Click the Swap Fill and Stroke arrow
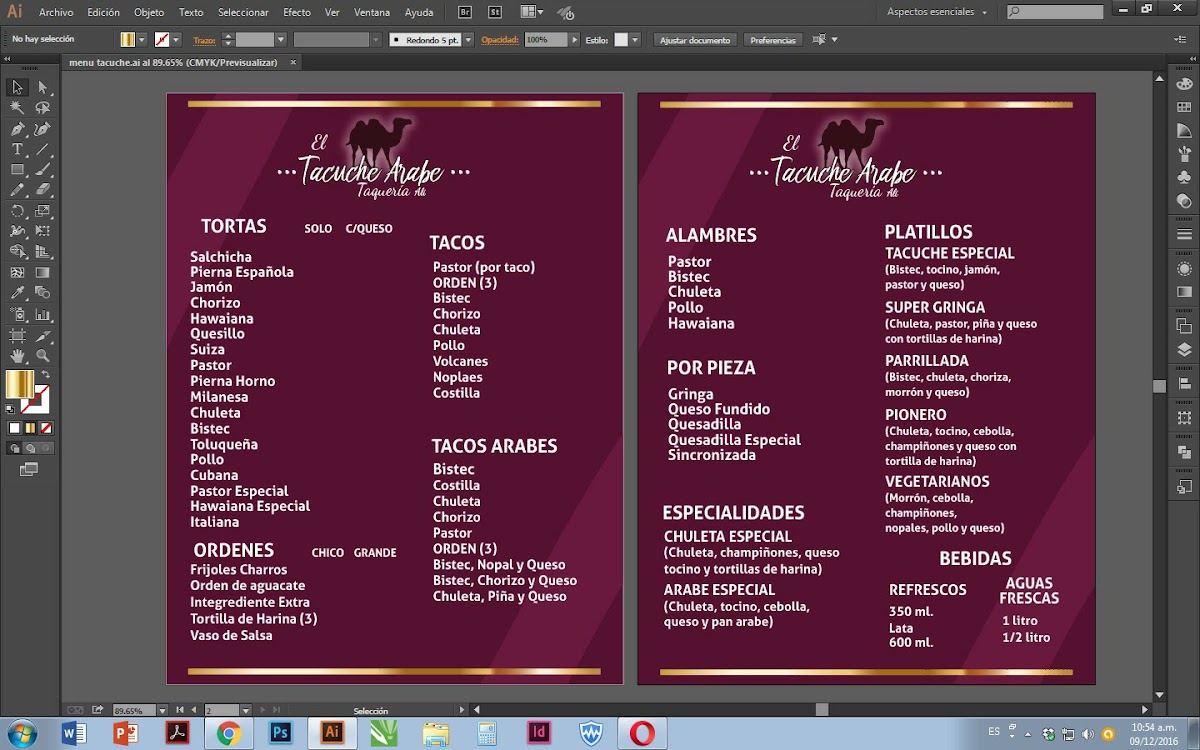 [45, 375]
